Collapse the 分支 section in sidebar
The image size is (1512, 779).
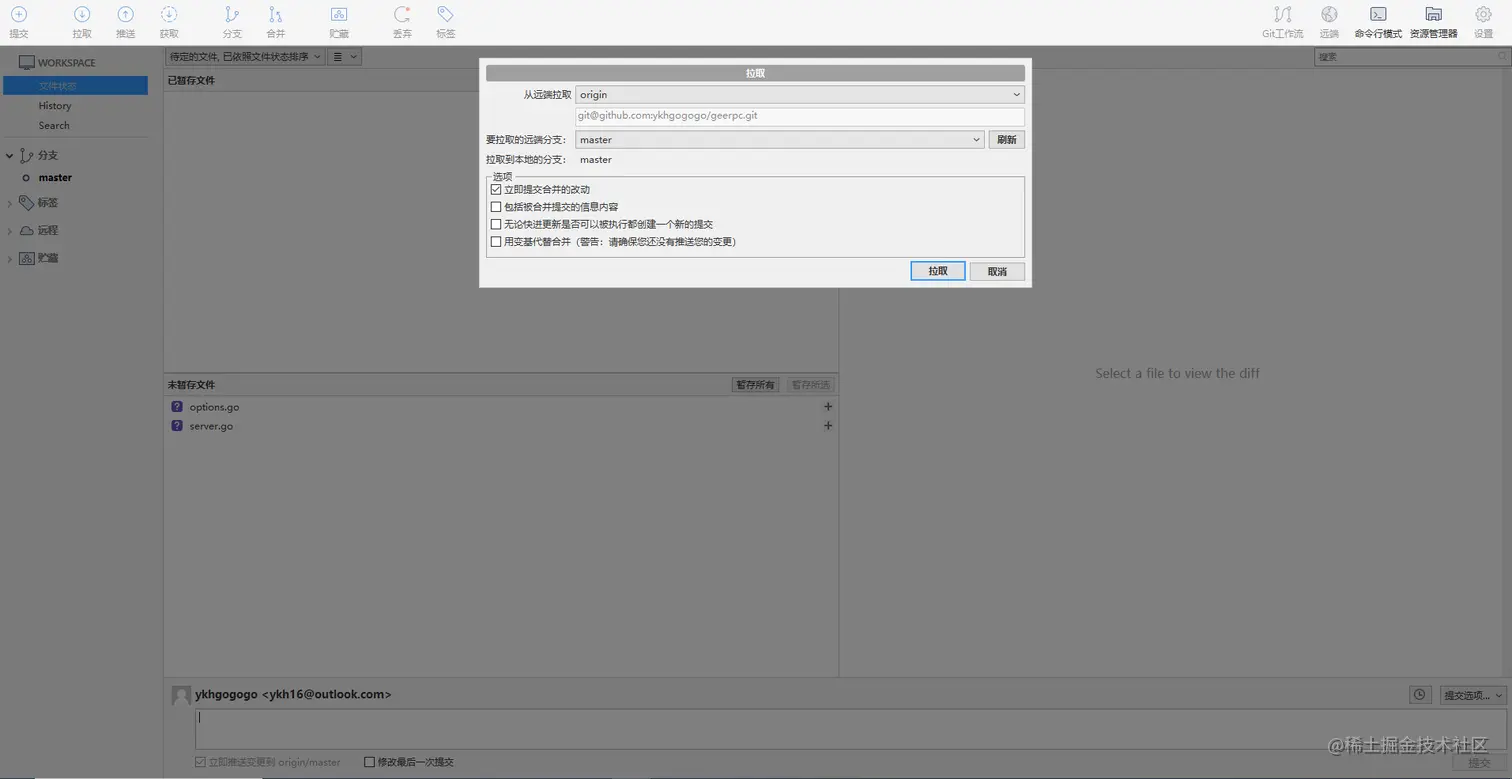[x=10, y=156]
